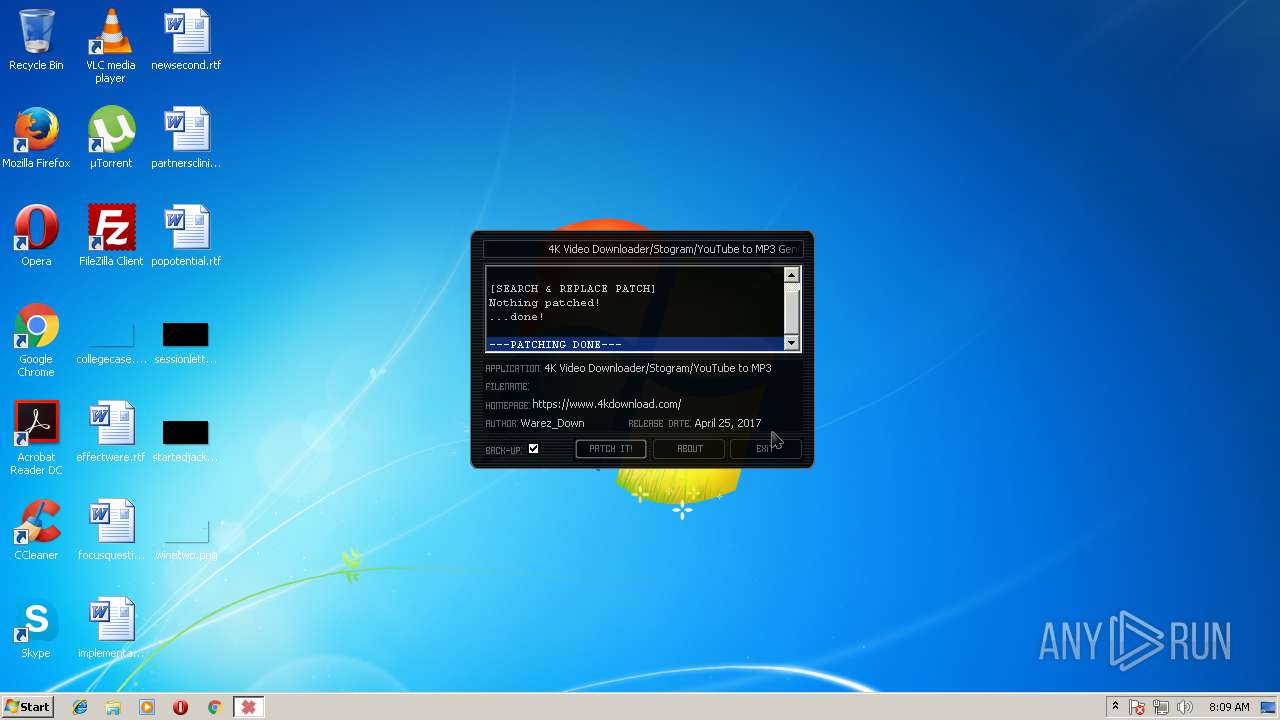Screen dimensions: 1280x720
Task: Select the popotential.rtf document icon
Action: [x=186, y=236]
